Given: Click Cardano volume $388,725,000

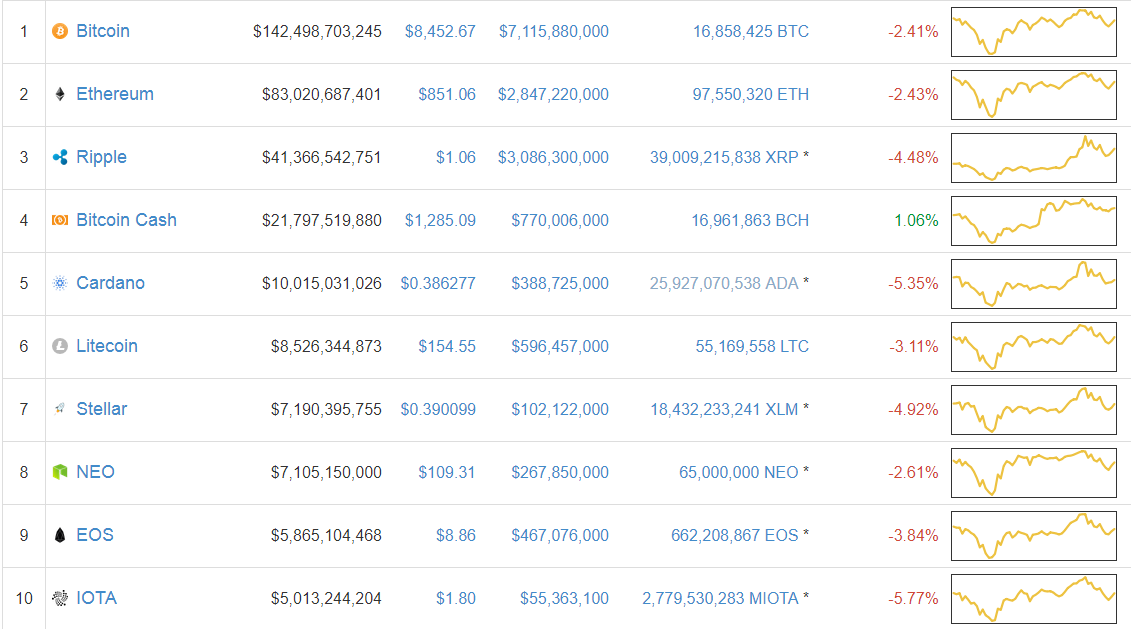Looking at the screenshot, I should [560, 283].
